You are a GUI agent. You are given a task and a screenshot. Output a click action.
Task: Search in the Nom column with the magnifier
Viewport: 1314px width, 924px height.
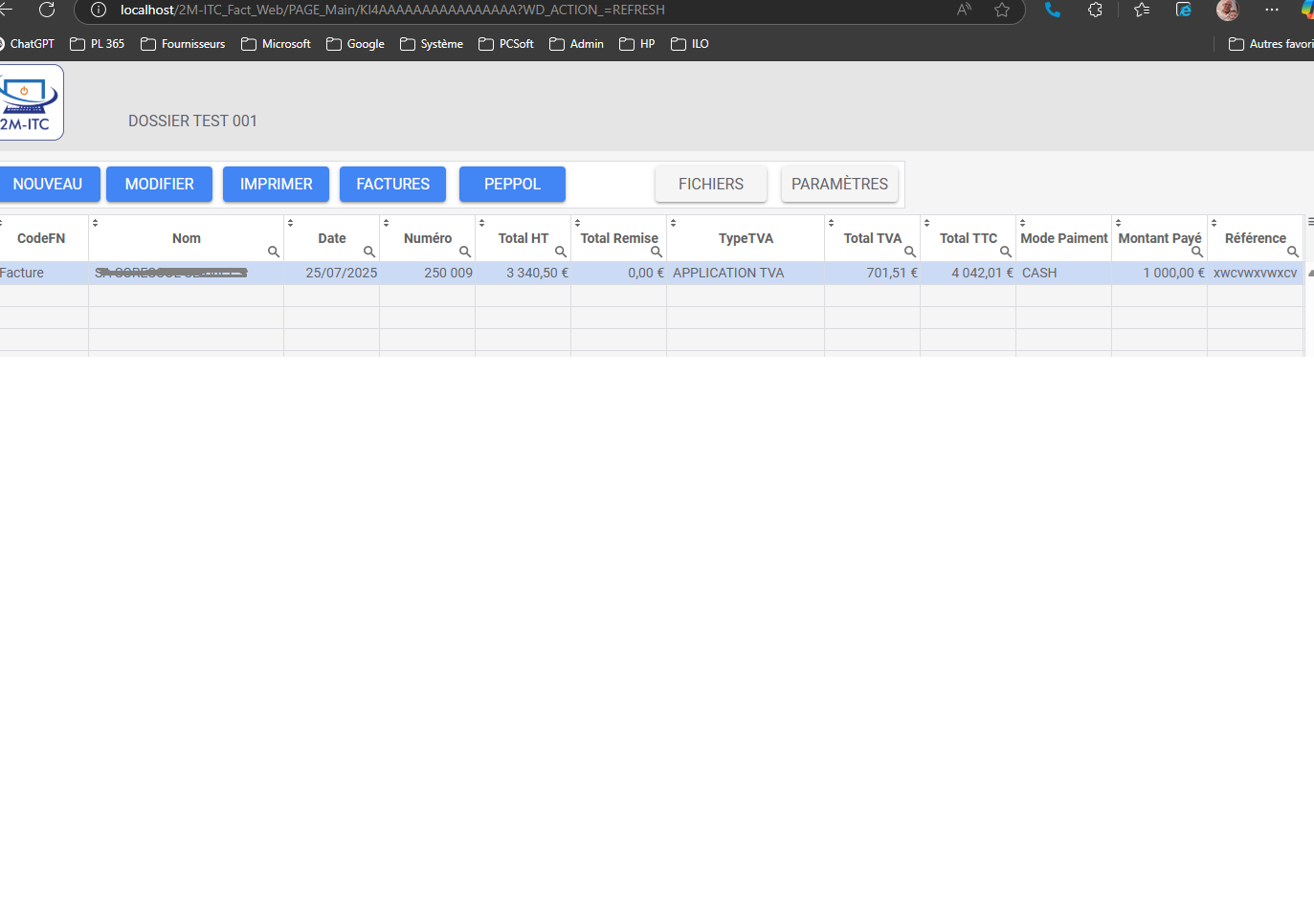[274, 252]
